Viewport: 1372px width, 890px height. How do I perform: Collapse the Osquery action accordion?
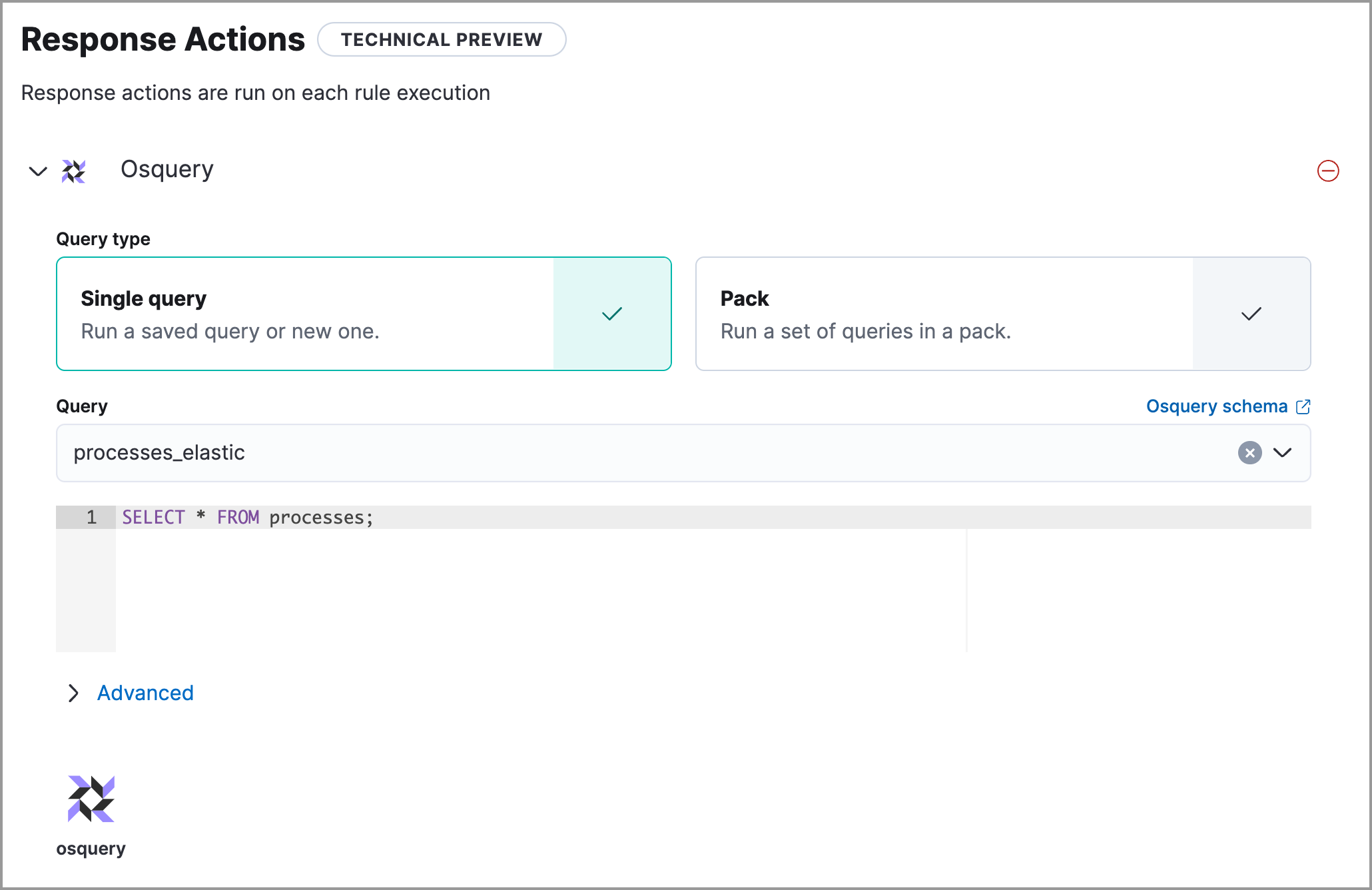click(38, 171)
